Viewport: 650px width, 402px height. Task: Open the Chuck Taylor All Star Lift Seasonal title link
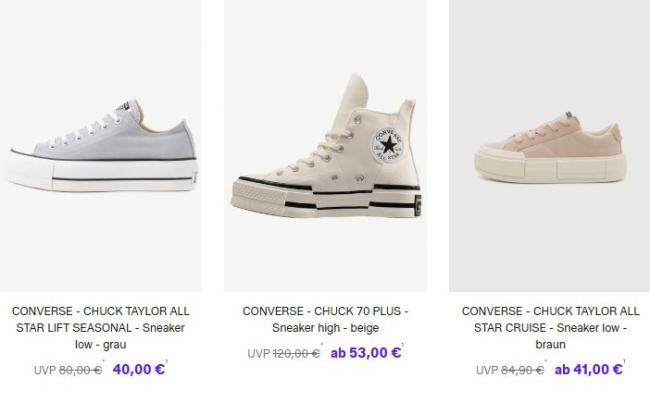pos(101,328)
